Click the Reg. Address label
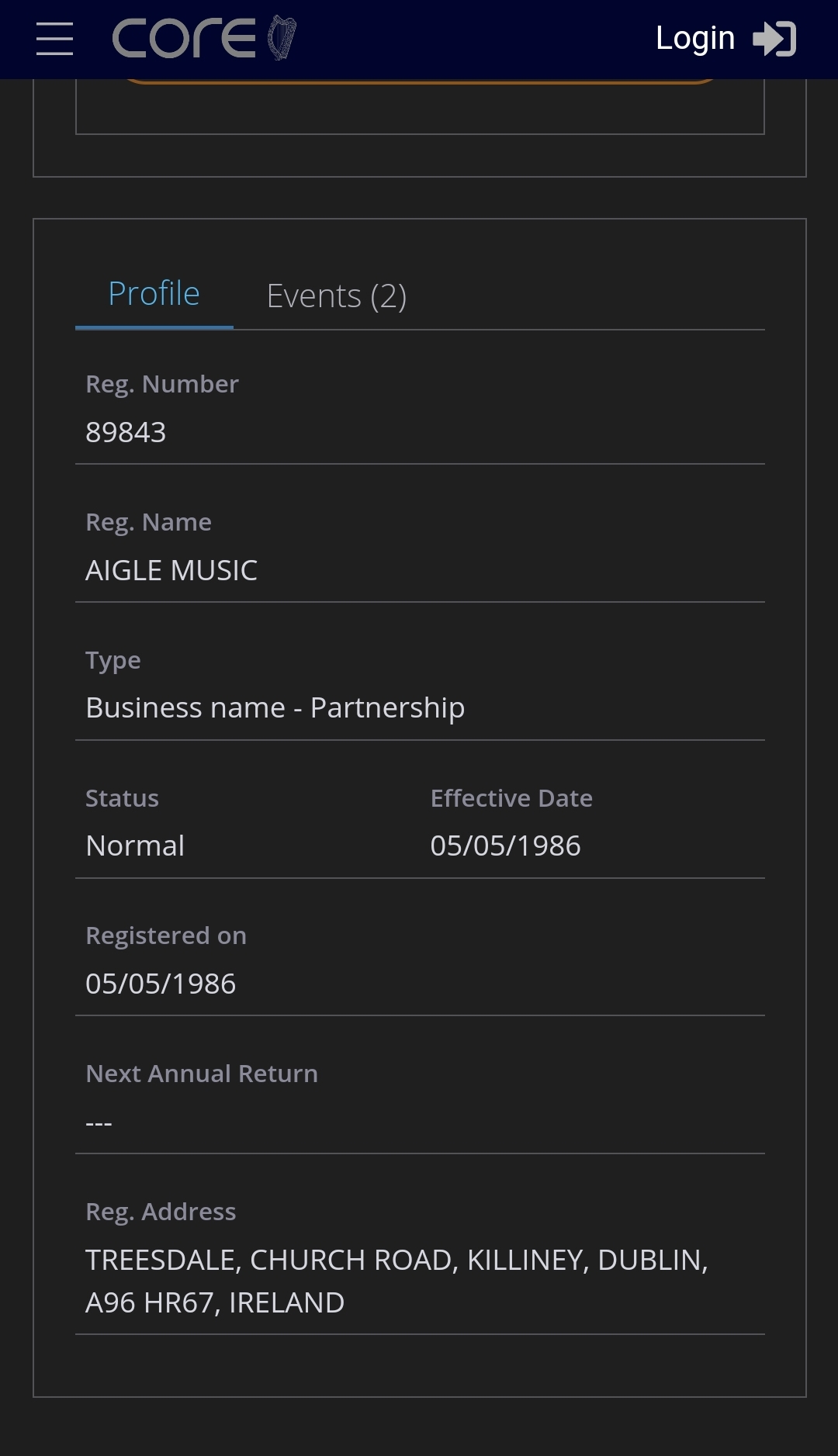838x1456 pixels. coord(161,1212)
